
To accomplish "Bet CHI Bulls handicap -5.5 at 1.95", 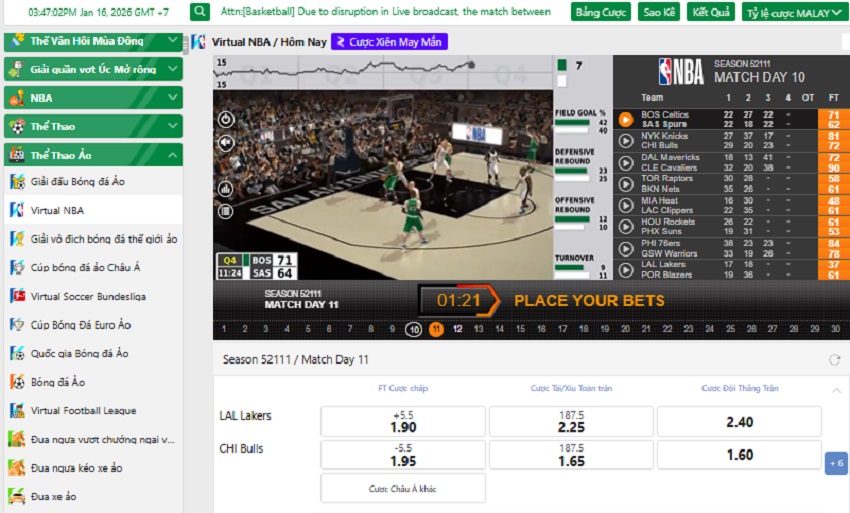I will point(403,454).
